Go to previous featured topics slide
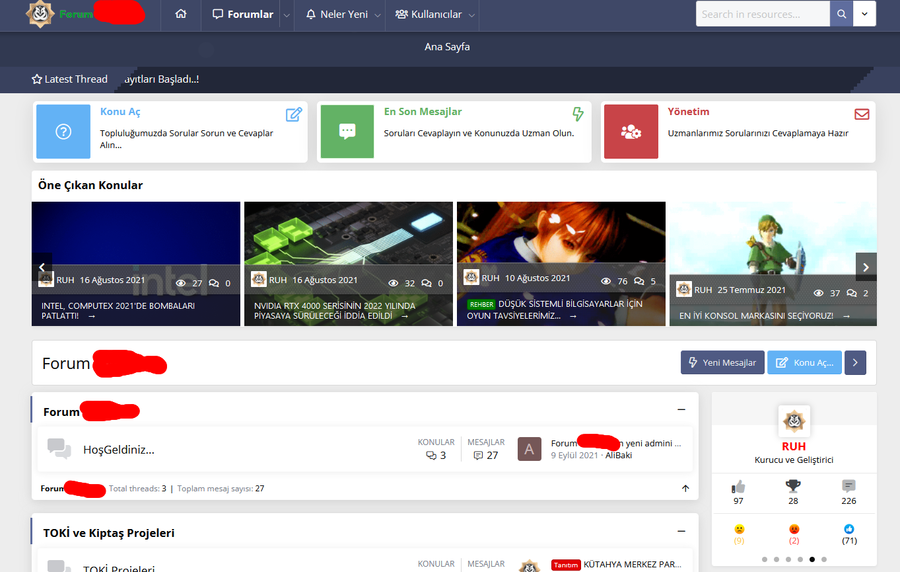Image resolution: width=900 pixels, height=572 pixels. pos(42,267)
